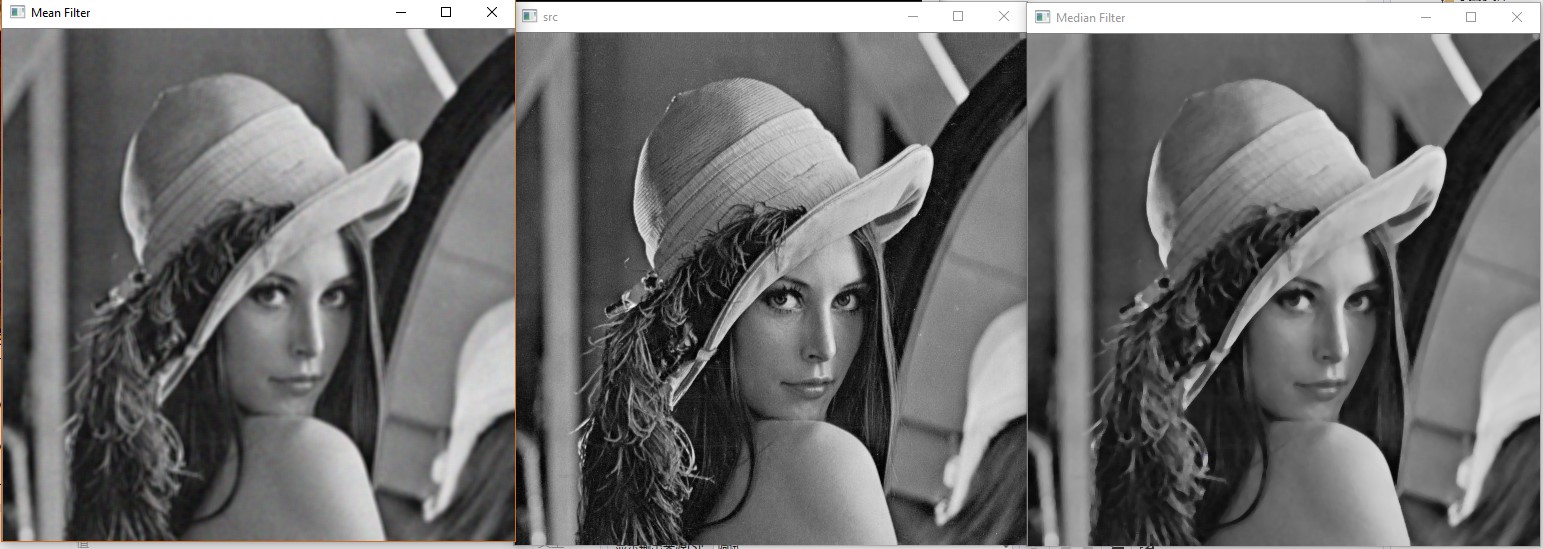The image size is (1543, 549).
Task: Click the hat in the Median Filter image
Action: 1240,160
